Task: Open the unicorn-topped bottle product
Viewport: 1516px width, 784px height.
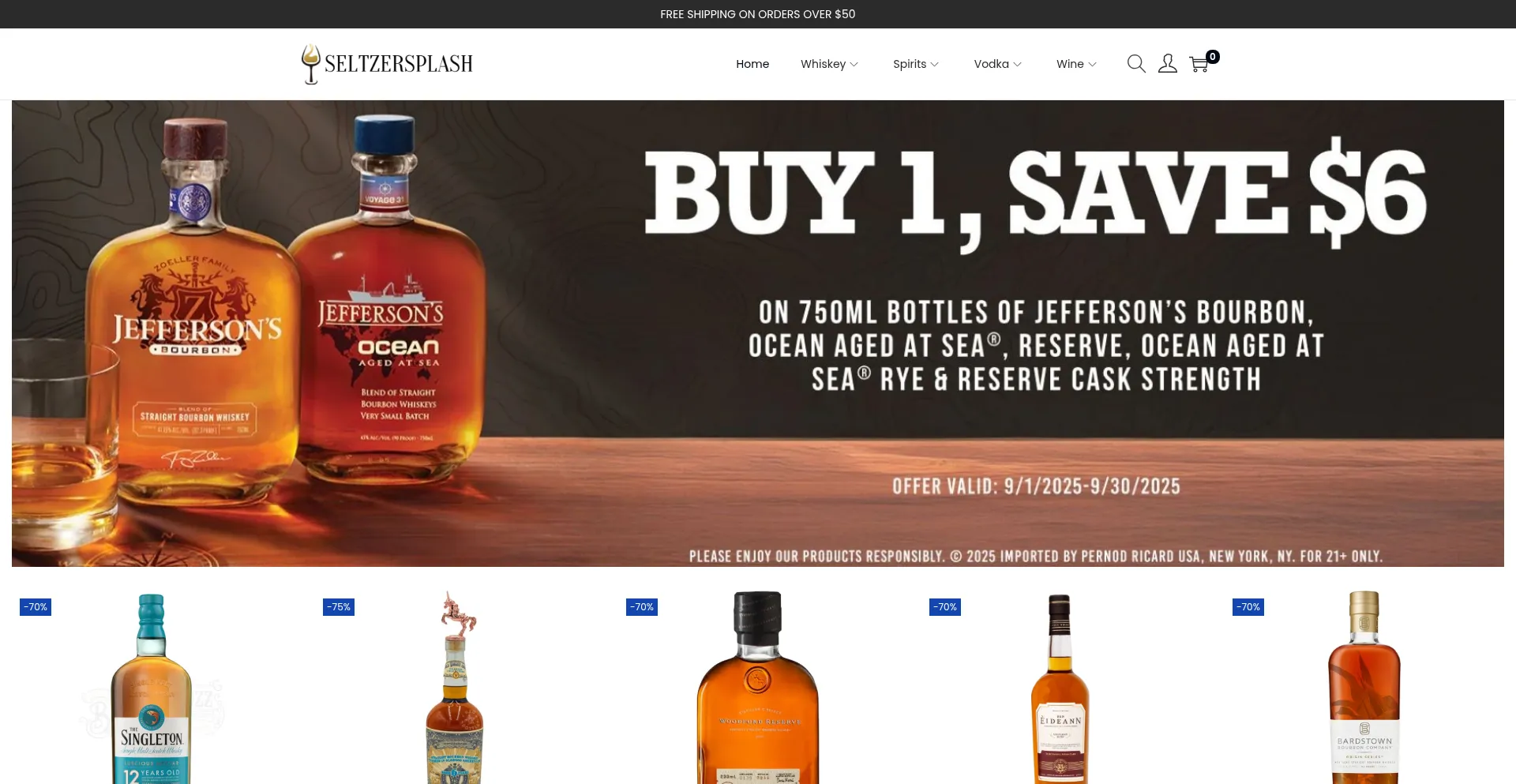Action: point(455,688)
